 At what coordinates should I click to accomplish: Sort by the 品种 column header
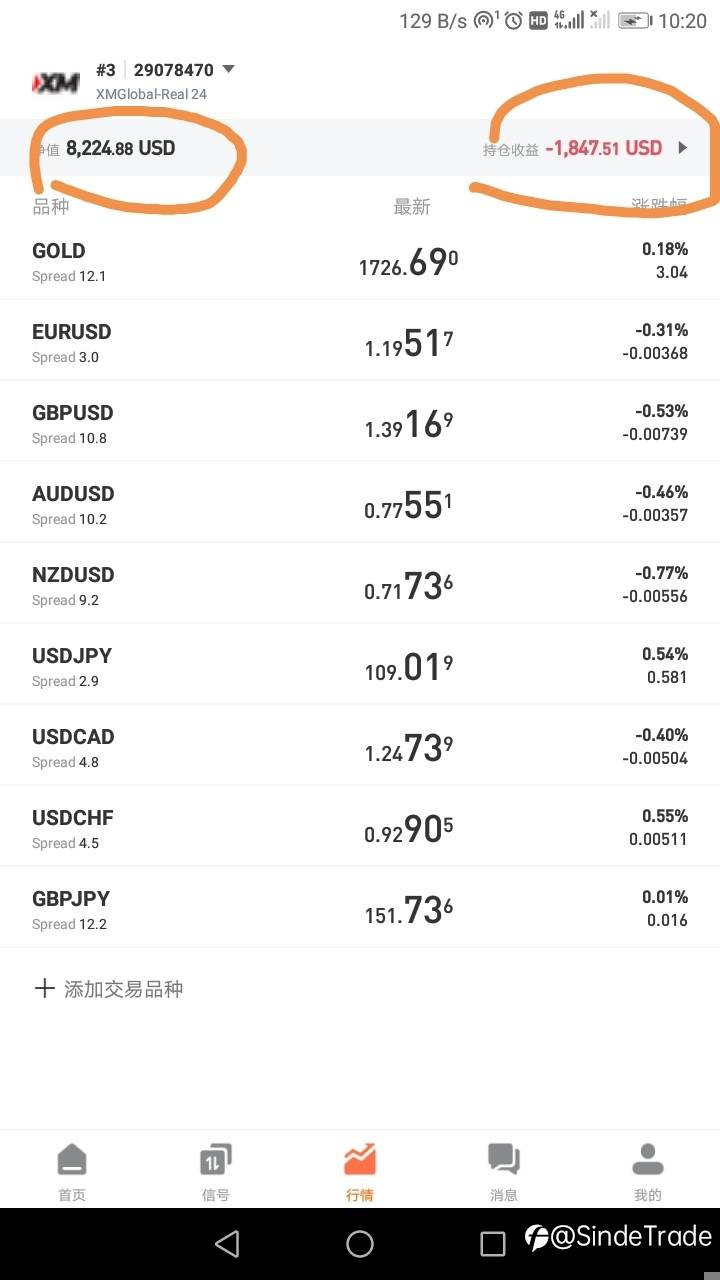click(51, 207)
